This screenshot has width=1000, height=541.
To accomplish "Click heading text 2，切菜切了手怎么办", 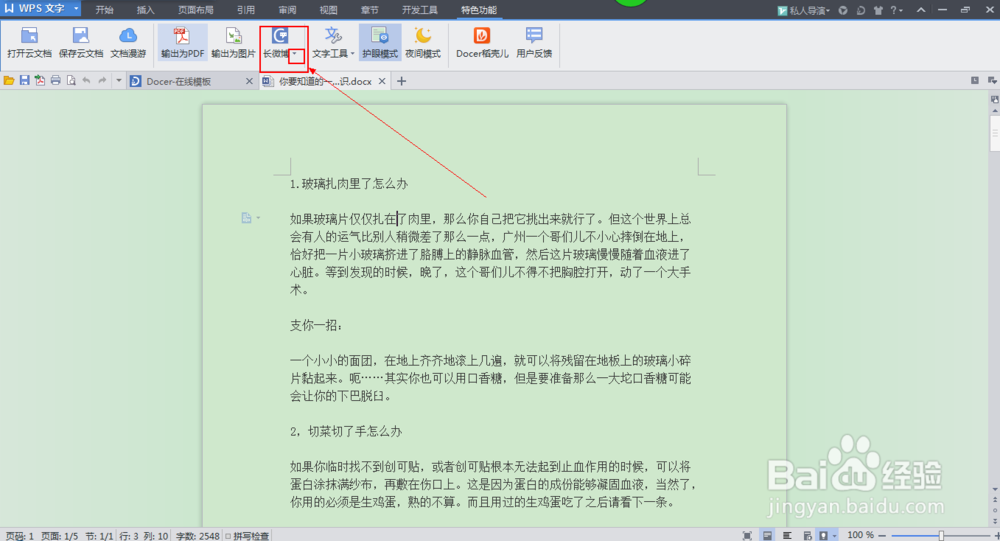I will [x=346, y=431].
